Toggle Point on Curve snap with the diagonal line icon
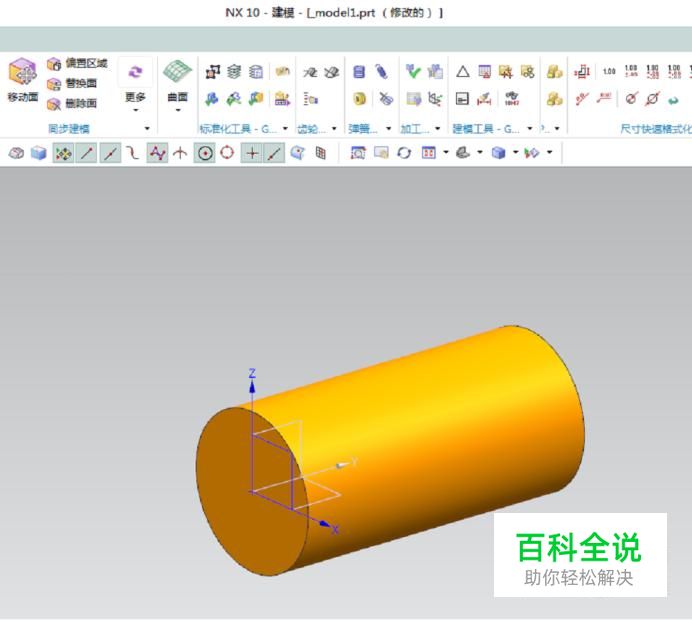 (274, 153)
